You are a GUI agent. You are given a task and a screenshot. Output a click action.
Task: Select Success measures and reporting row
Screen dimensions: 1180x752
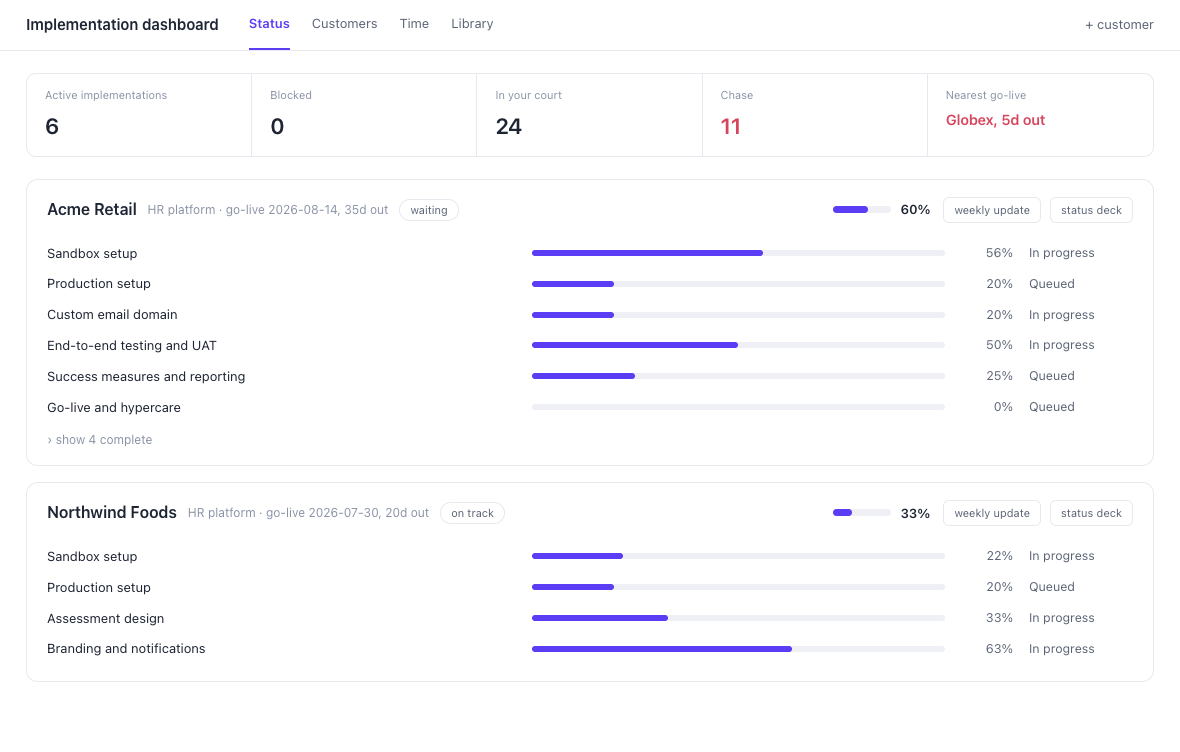pos(589,376)
